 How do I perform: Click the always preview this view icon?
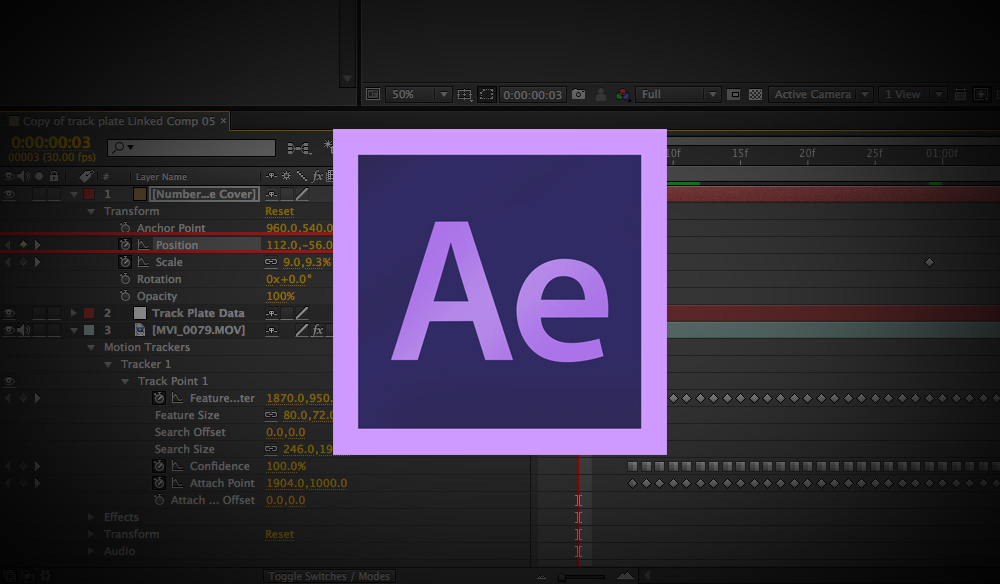tap(373, 94)
